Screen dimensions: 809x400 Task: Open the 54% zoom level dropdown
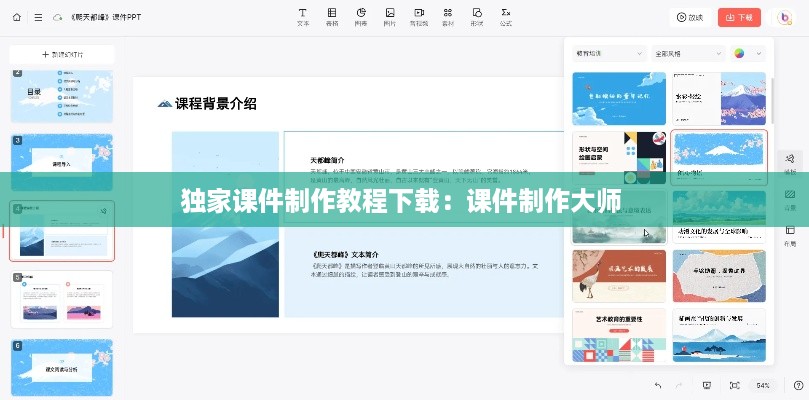tap(763, 385)
